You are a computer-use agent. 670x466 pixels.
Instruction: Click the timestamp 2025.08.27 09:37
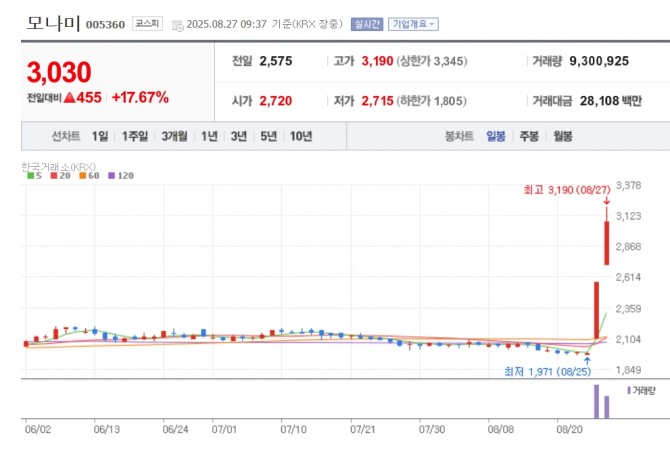pos(226,24)
